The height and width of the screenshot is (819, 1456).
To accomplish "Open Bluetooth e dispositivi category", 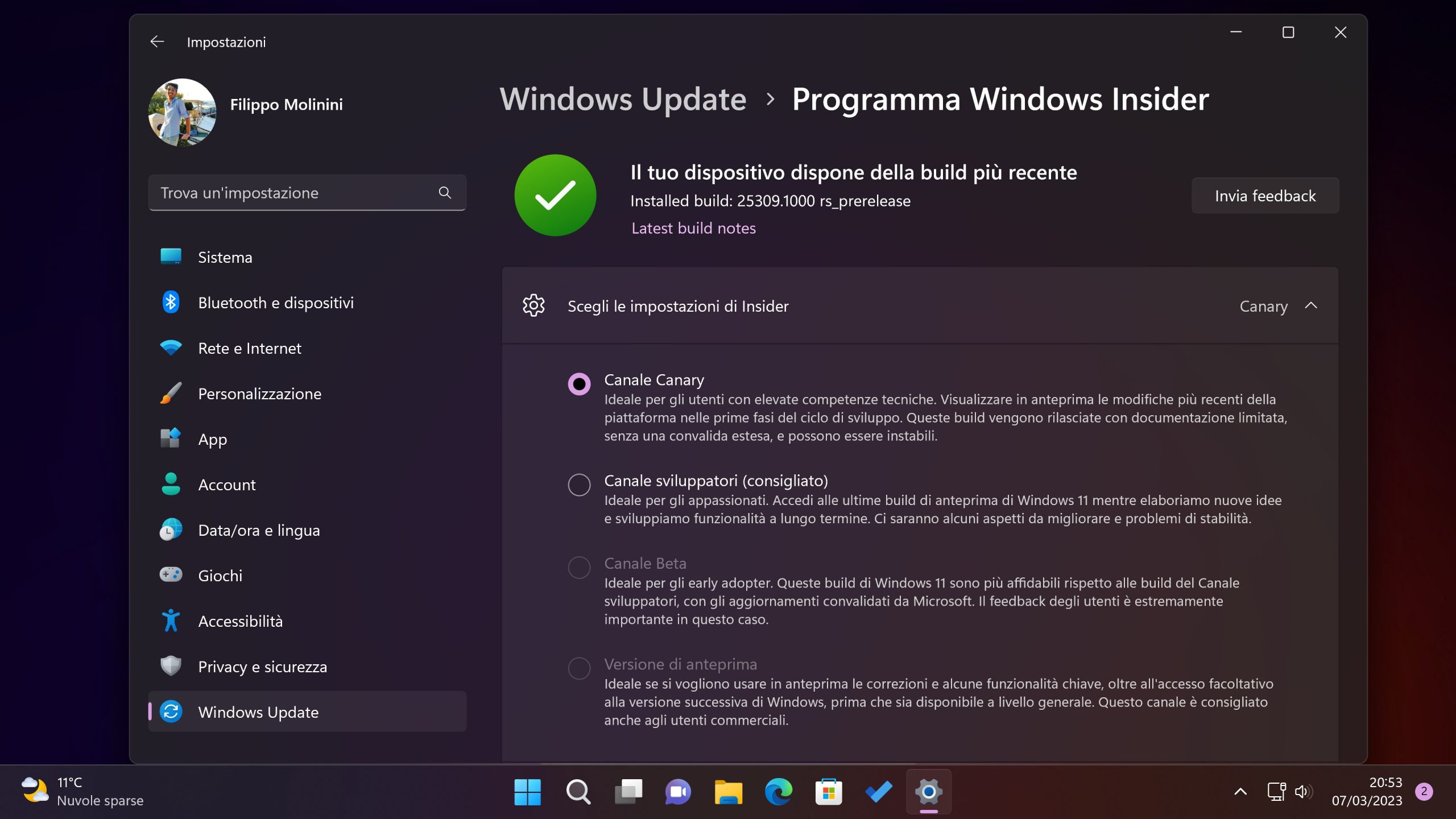I will pos(307,302).
